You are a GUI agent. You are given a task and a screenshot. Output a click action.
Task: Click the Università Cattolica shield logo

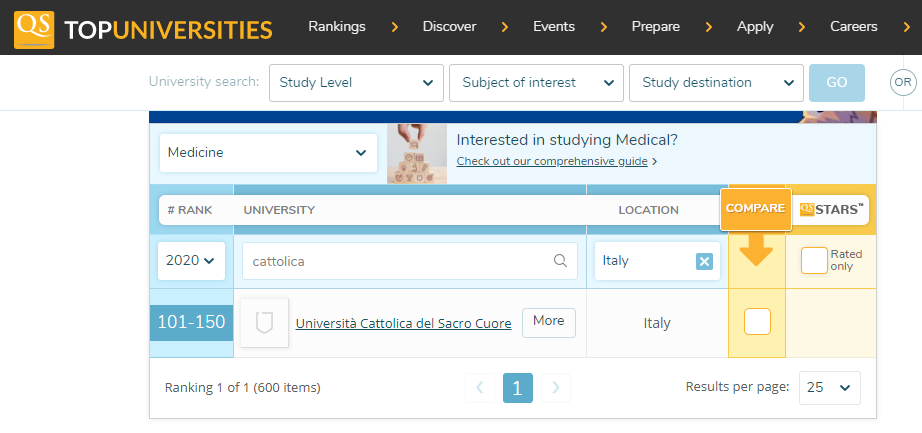[x=264, y=323]
